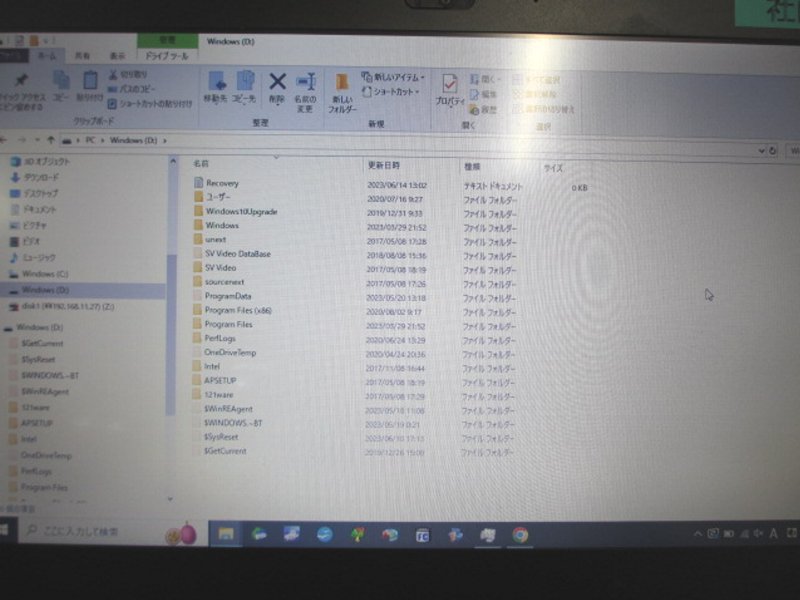
Task: Select the sourcenext folder
Action: [x=219, y=282]
